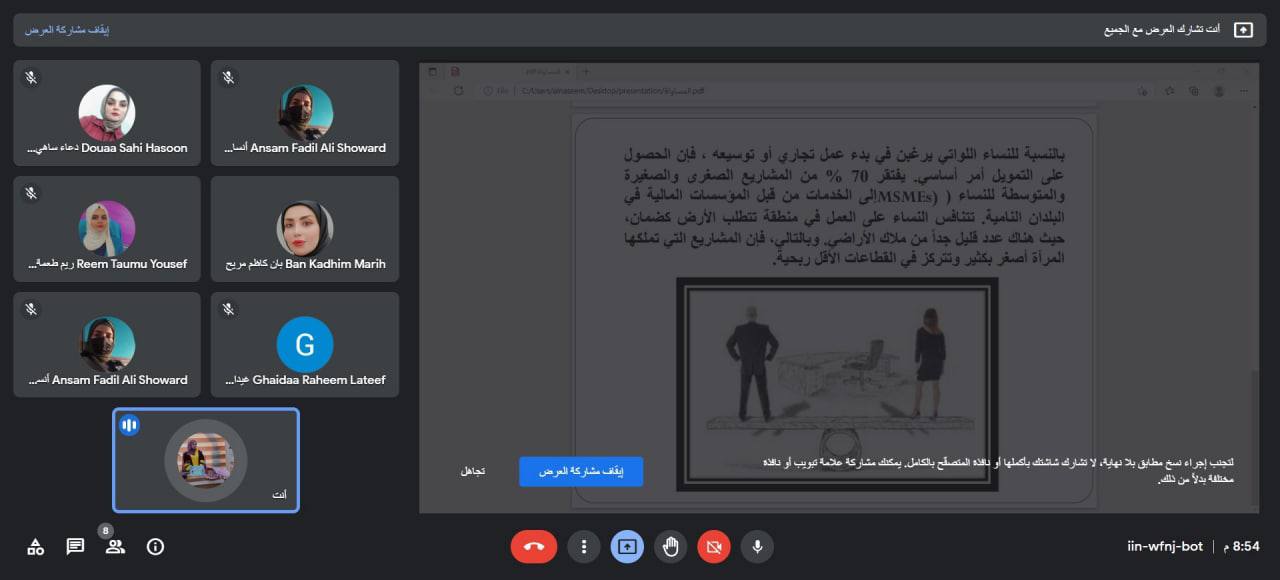Open the meeting details info icon
The image size is (1280, 580).
[x=155, y=546]
